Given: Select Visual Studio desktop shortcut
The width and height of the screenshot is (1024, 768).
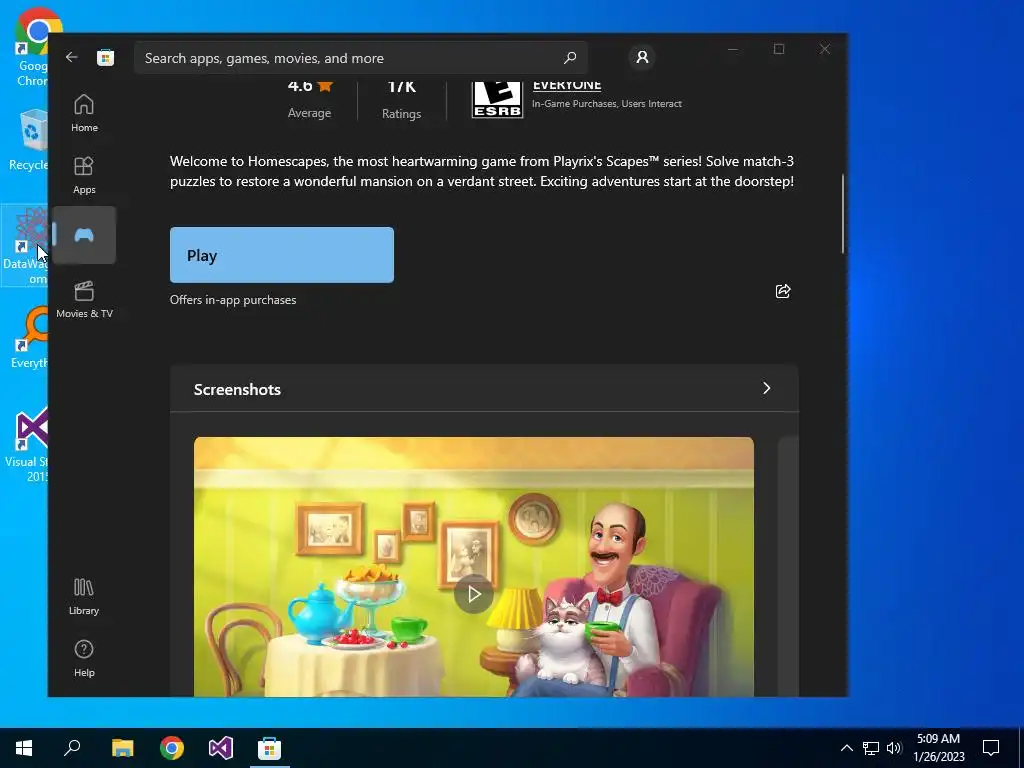Looking at the screenshot, I should tap(27, 445).
